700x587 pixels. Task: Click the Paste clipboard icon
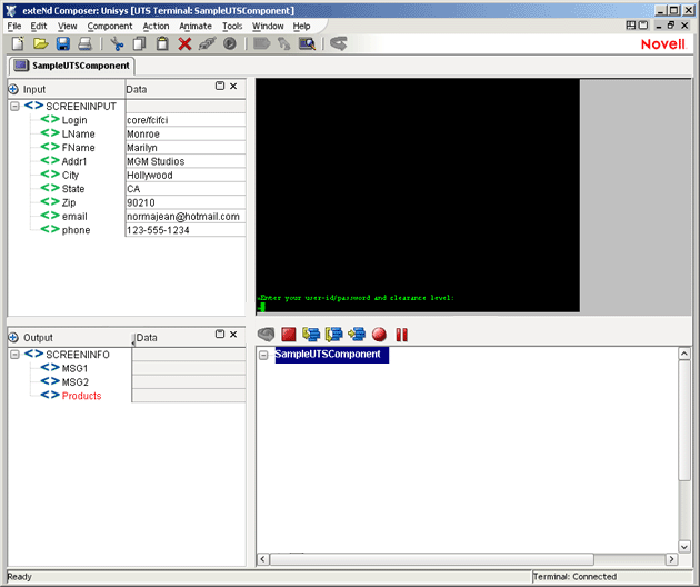click(x=162, y=44)
